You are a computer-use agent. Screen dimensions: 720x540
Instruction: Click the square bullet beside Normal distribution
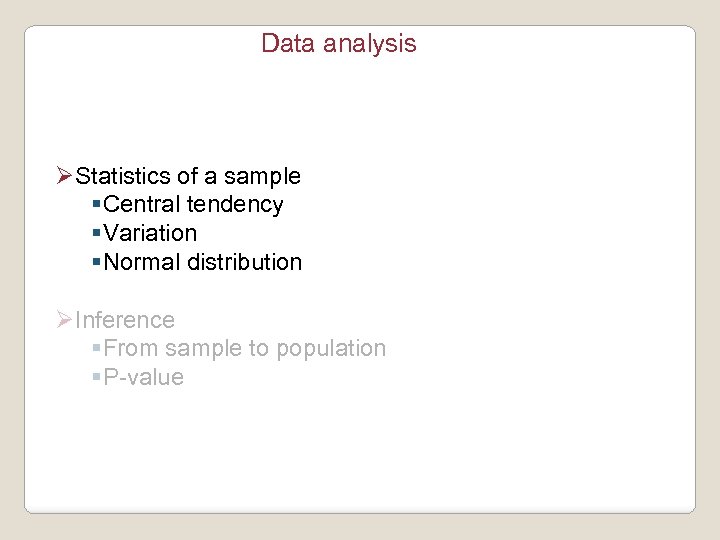coord(96,262)
